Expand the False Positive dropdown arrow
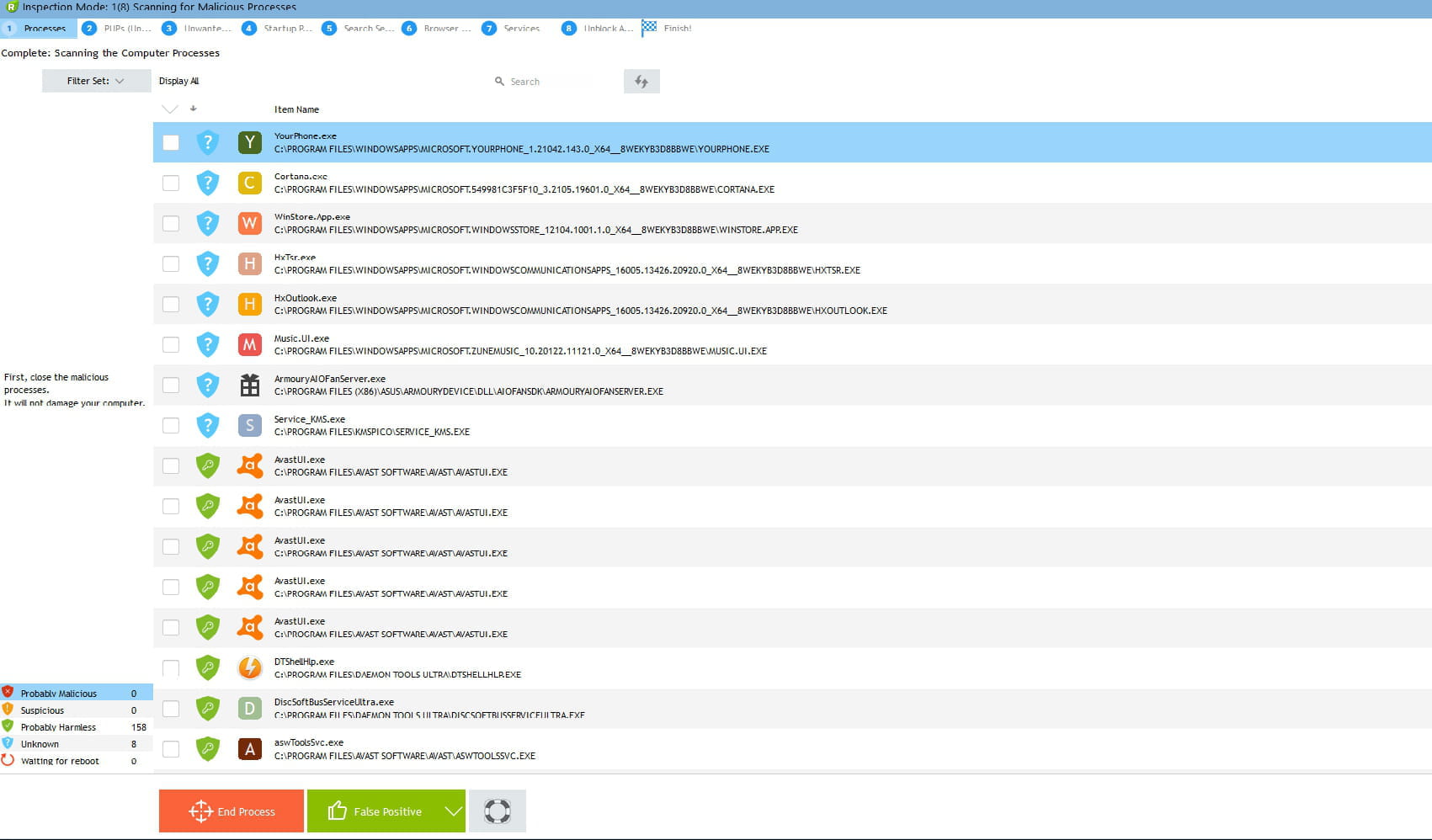 click(x=453, y=811)
